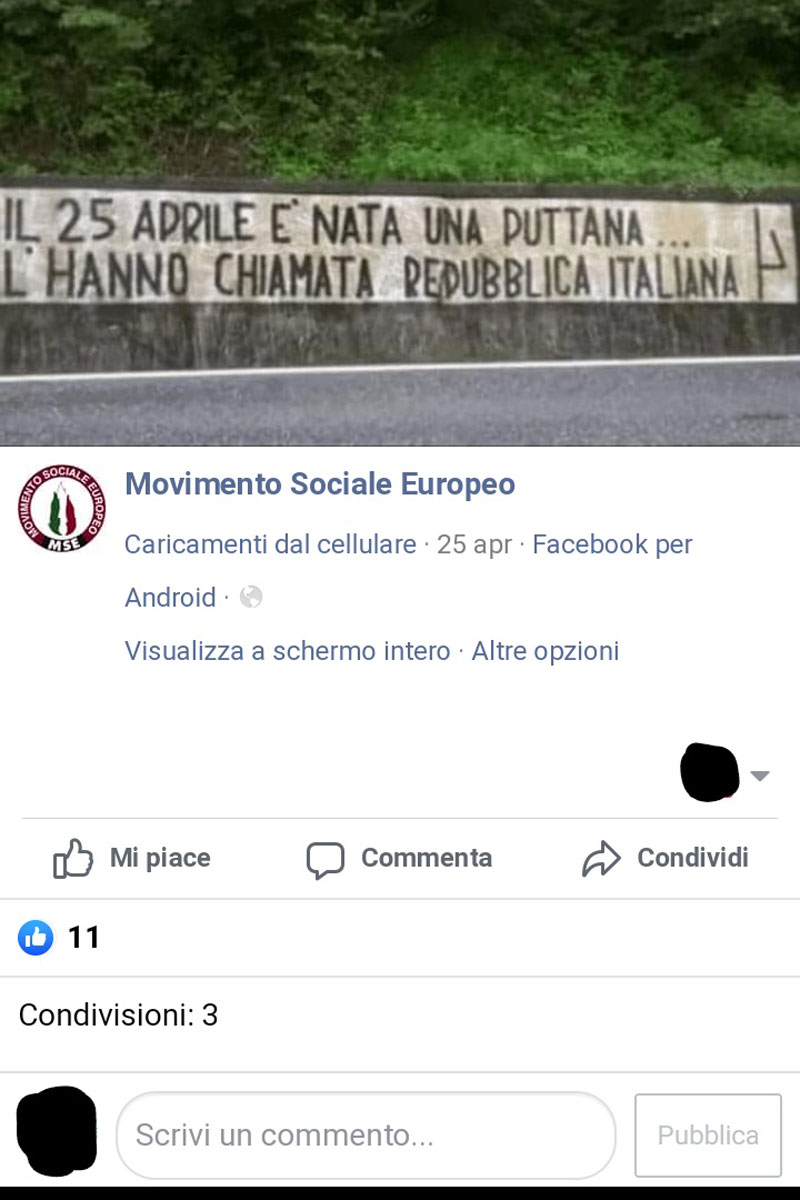Open the Caricamenti dal cellulare album
Viewport: 800px width, 1200px height.
(270, 545)
